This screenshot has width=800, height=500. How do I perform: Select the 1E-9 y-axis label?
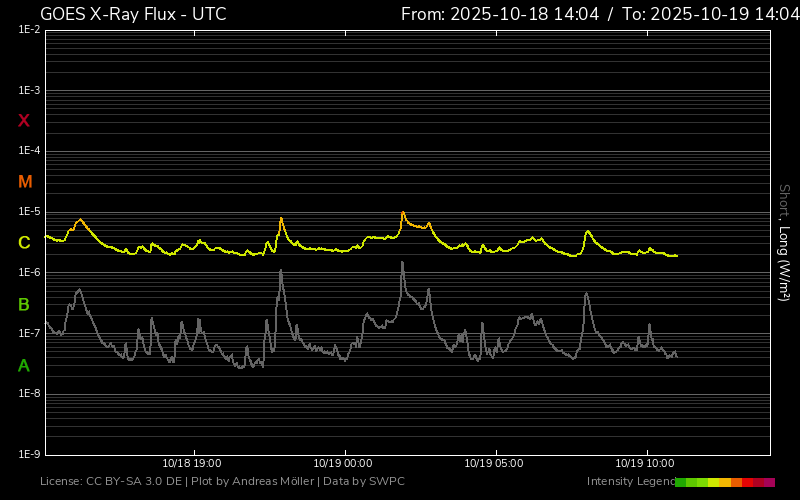pos(29,455)
